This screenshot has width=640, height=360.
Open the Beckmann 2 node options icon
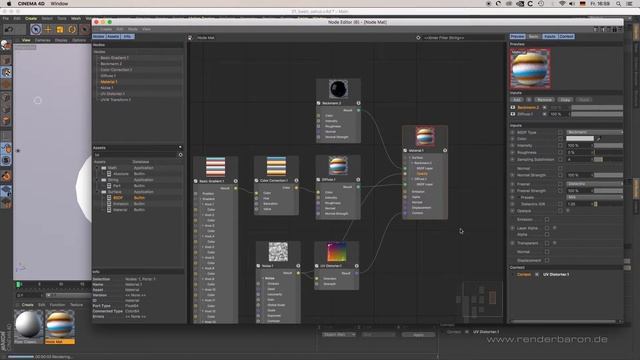tap(358, 103)
